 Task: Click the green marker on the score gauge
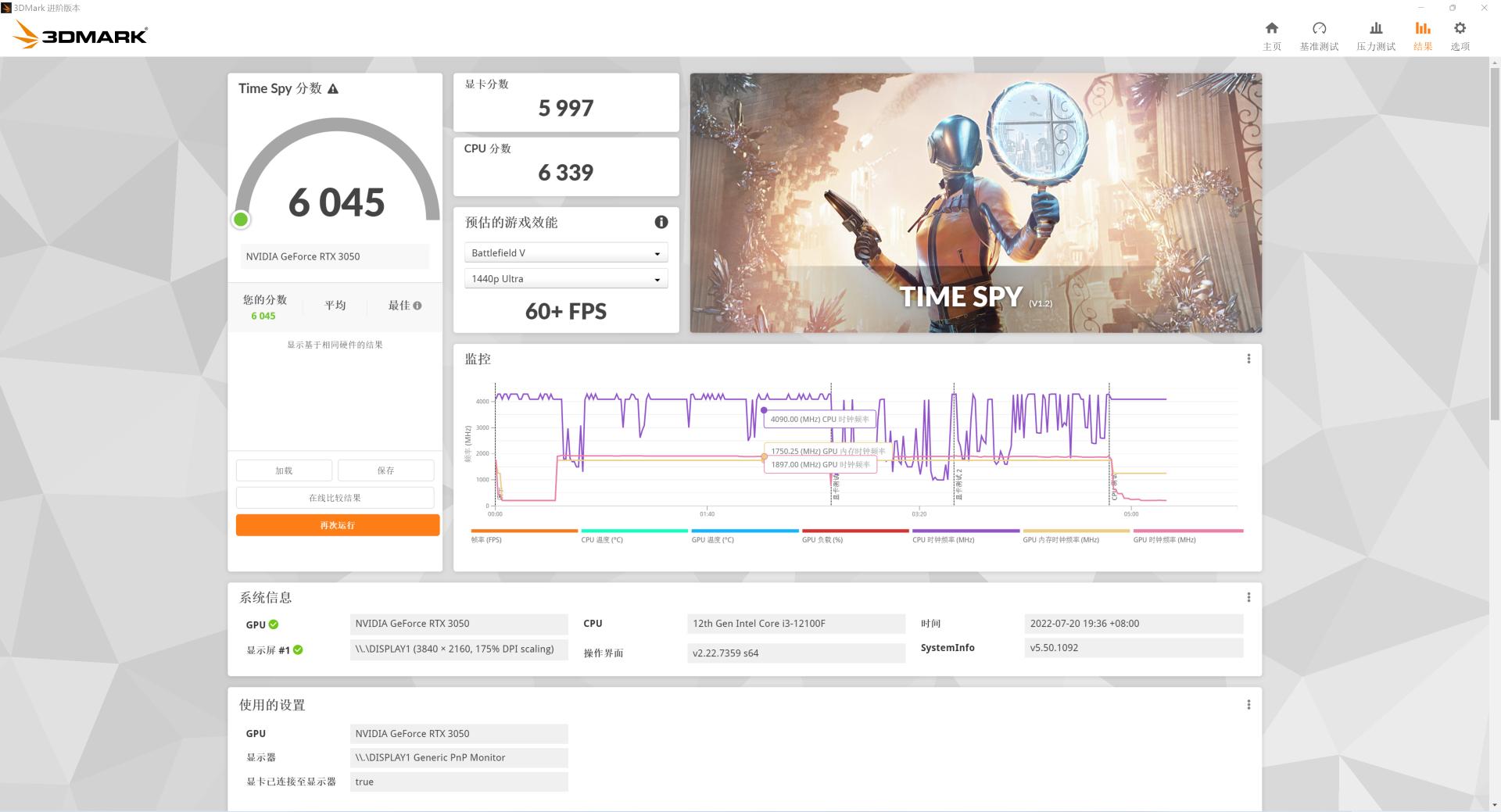[x=241, y=219]
